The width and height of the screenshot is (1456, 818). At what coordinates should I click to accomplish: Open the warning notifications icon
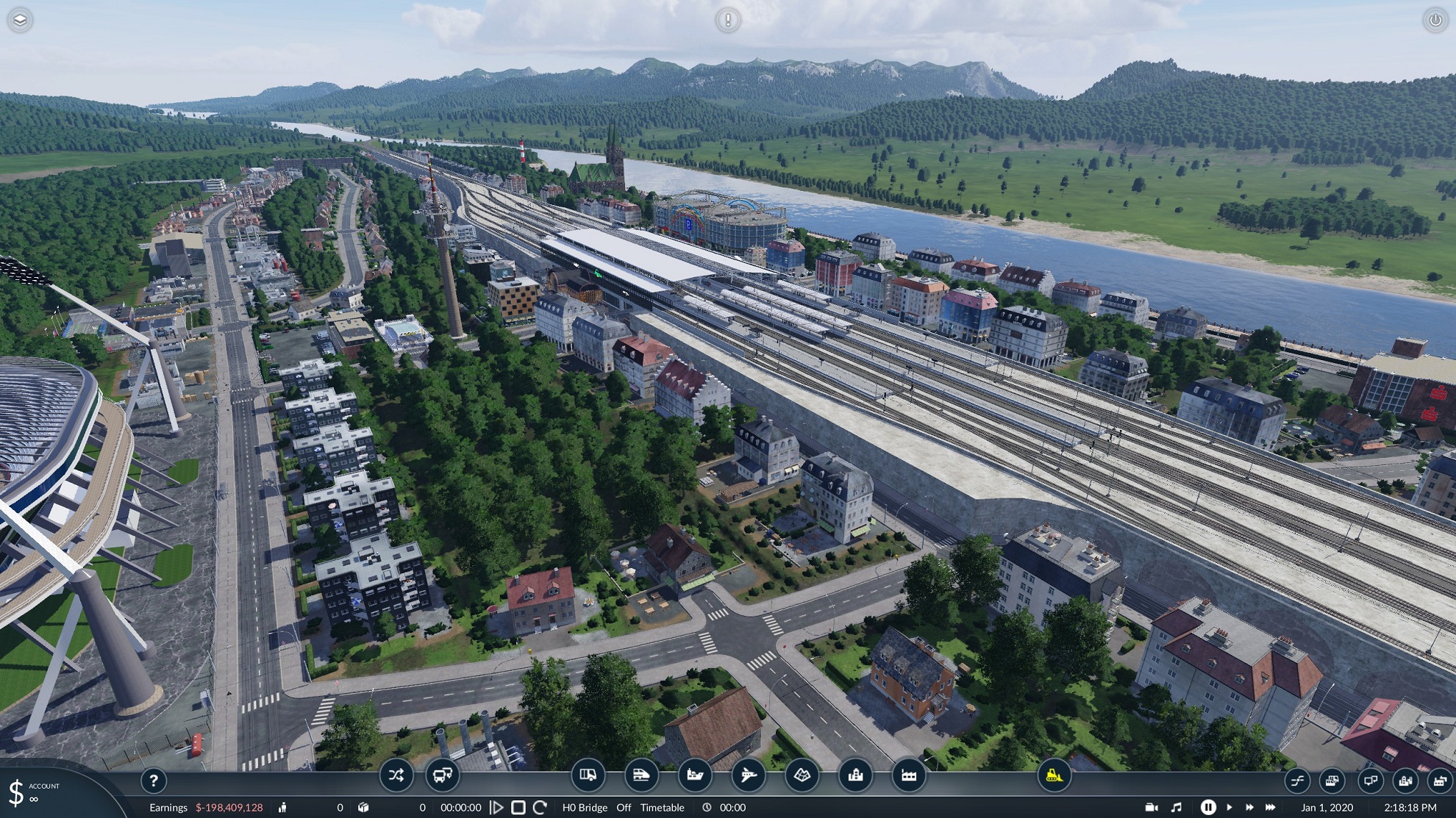coord(728,20)
